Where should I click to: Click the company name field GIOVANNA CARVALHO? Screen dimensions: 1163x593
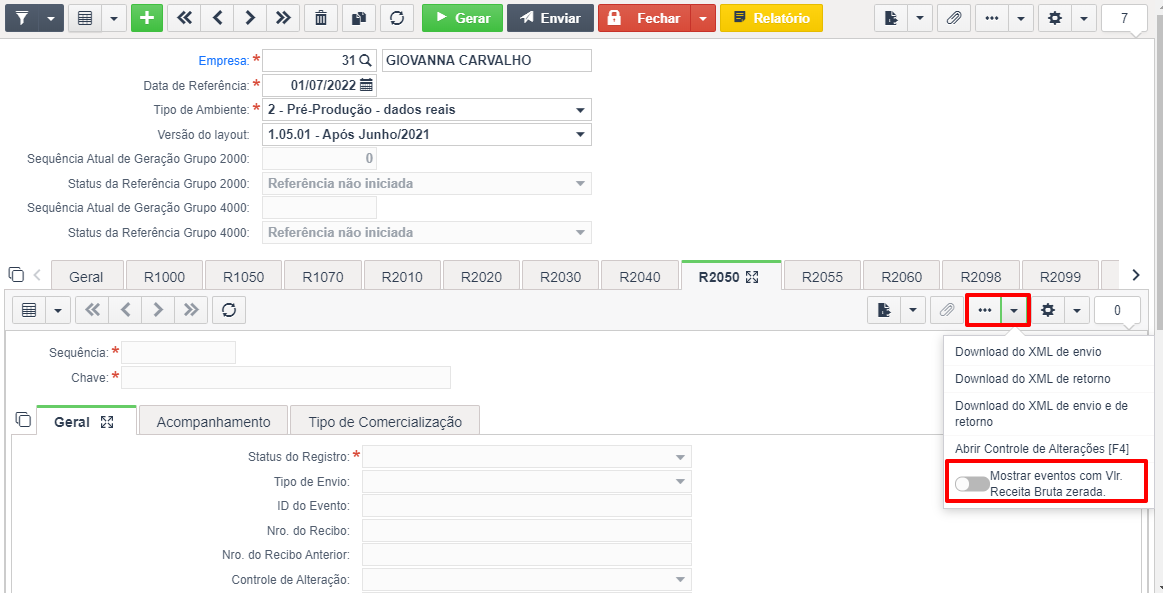pyautogui.click(x=487, y=61)
